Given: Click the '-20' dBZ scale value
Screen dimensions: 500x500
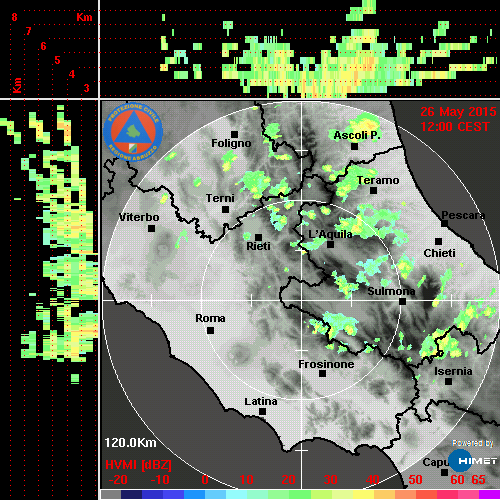Looking at the screenshot, I should 118,480.
